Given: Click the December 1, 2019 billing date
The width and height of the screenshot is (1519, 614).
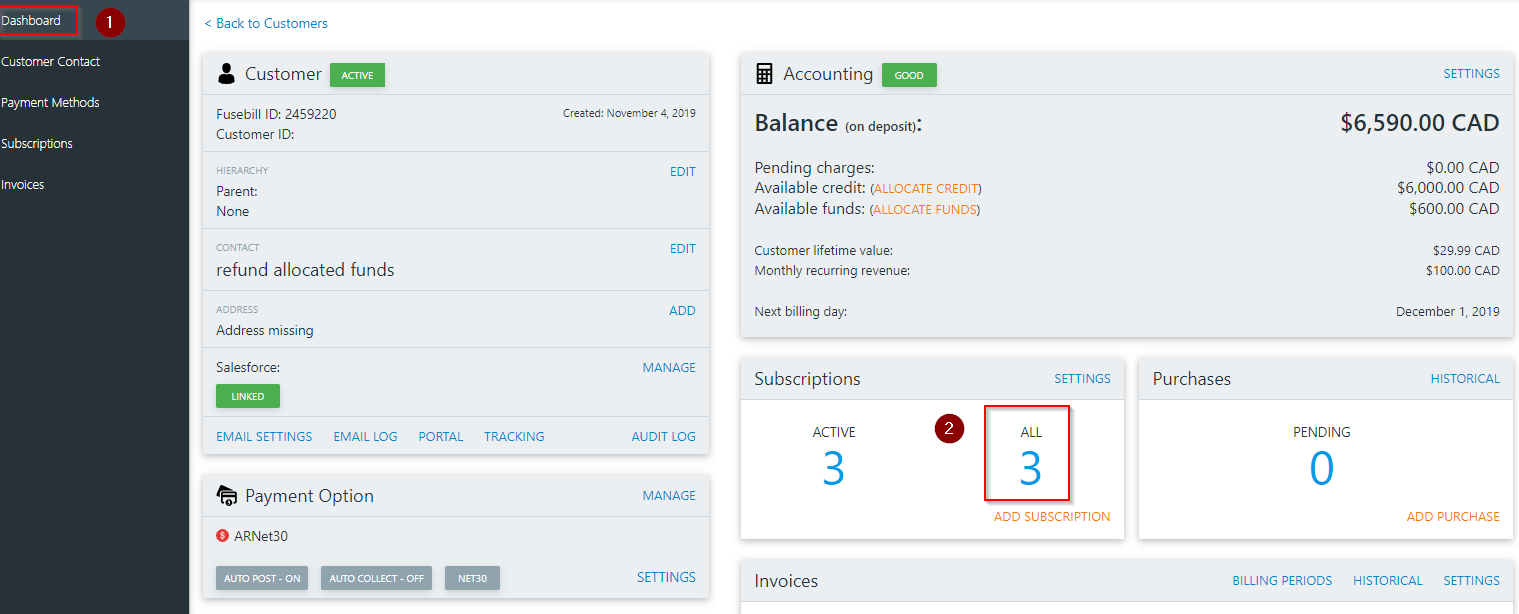Looking at the screenshot, I should (x=1448, y=312).
